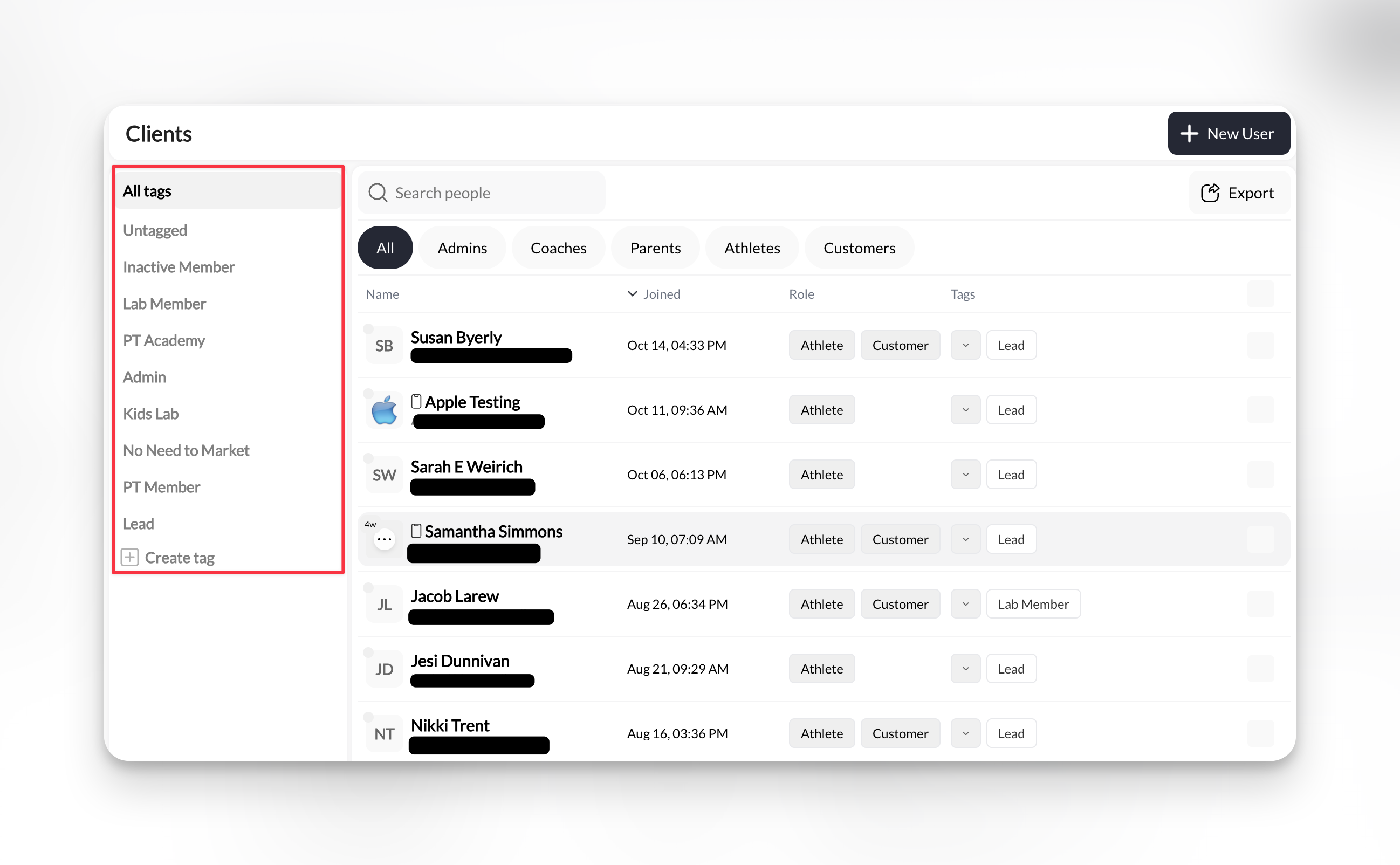Image resolution: width=1400 pixels, height=865 pixels.
Task: Select checkbox on Jacob Larew row
Action: (1261, 603)
